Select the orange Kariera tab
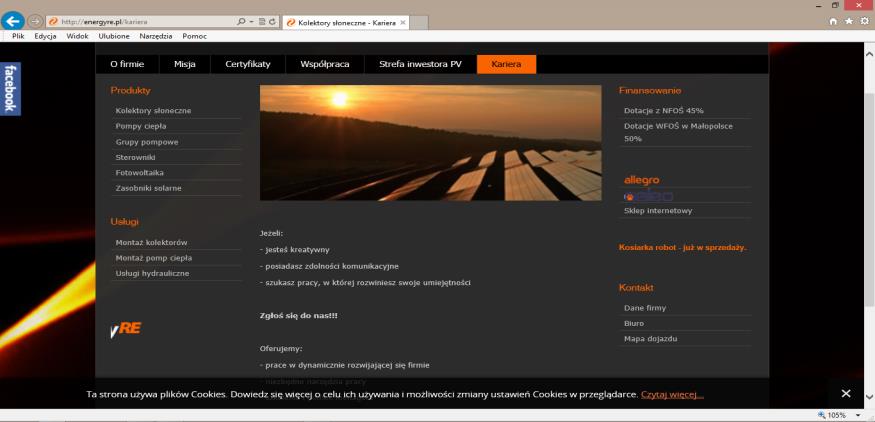The height and width of the screenshot is (422, 875). point(506,64)
